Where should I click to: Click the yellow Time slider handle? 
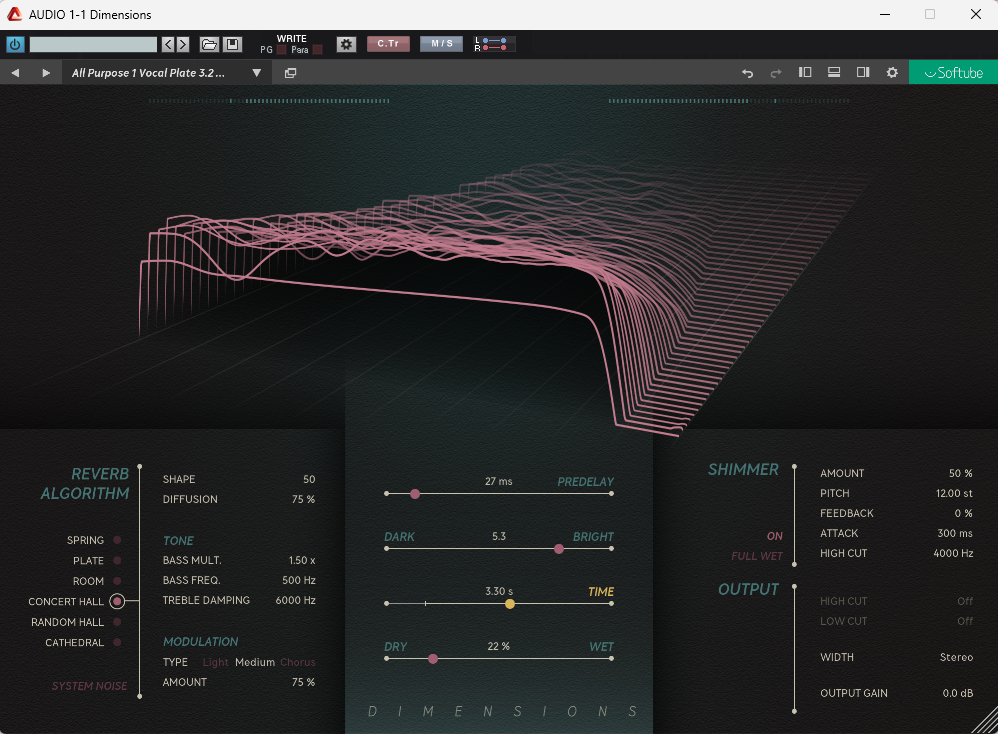click(x=510, y=604)
